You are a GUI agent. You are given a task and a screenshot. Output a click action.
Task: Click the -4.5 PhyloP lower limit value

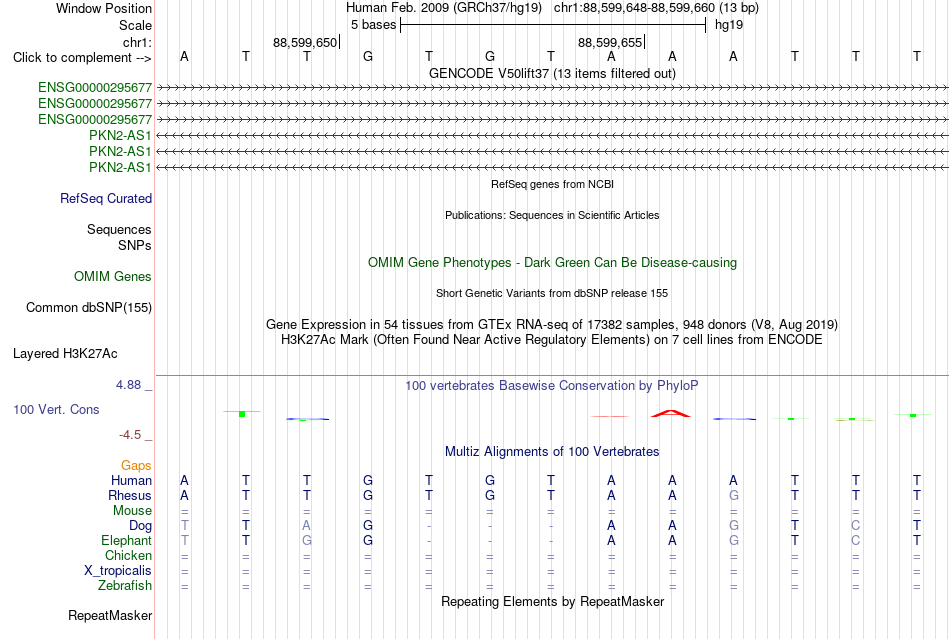[x=130, y=434]
